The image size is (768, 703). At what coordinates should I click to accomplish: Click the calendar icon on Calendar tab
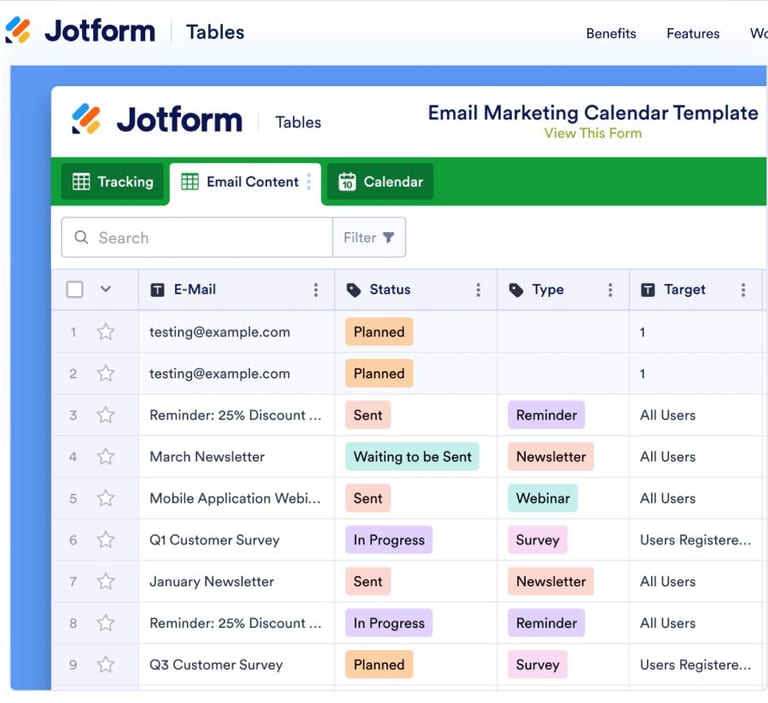click(347, 182)
